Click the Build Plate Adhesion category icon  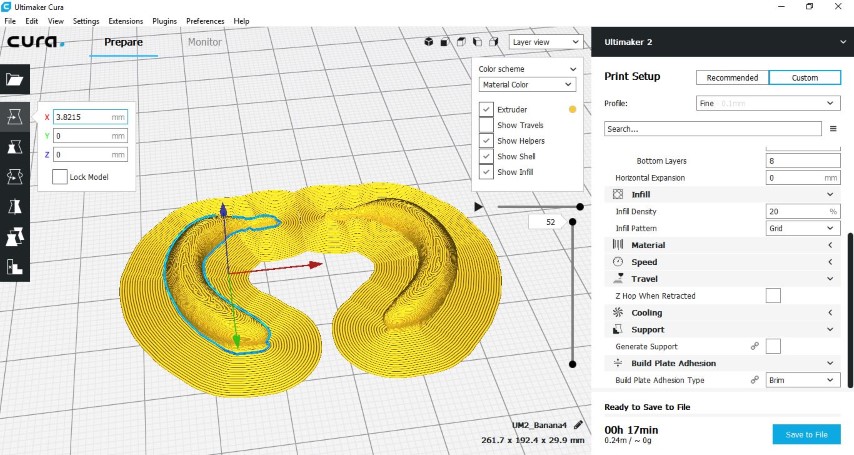tap(618, 363)
